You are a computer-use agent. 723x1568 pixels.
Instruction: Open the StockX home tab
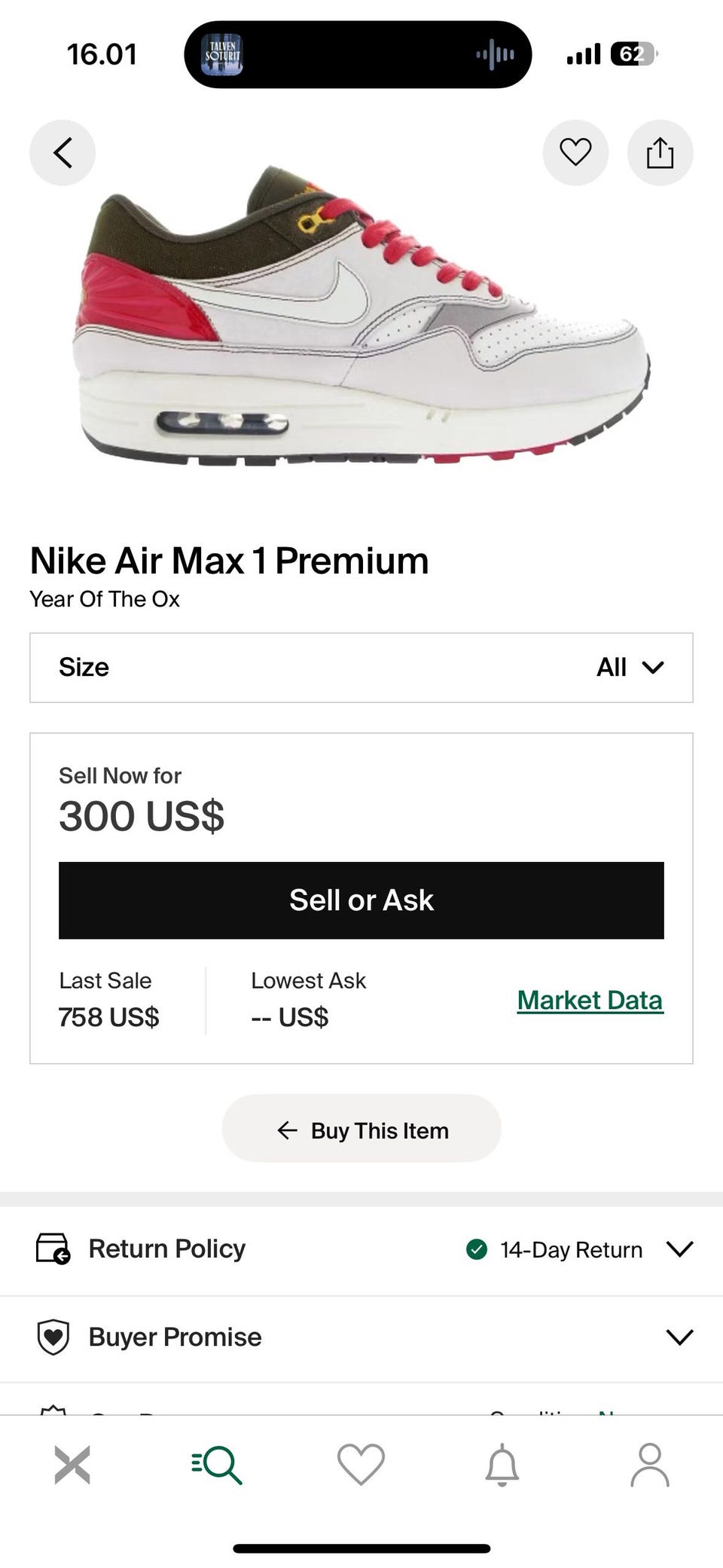72,1465
